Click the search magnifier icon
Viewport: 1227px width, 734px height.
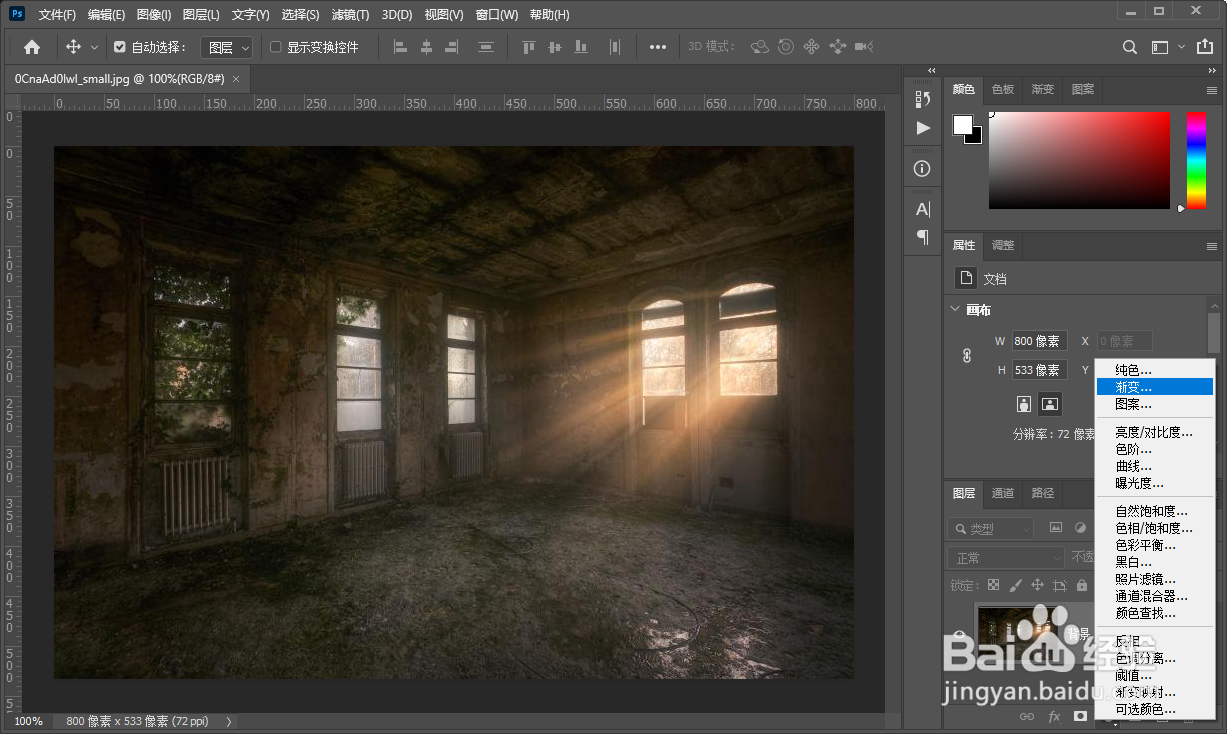[x=1130, y=47]
